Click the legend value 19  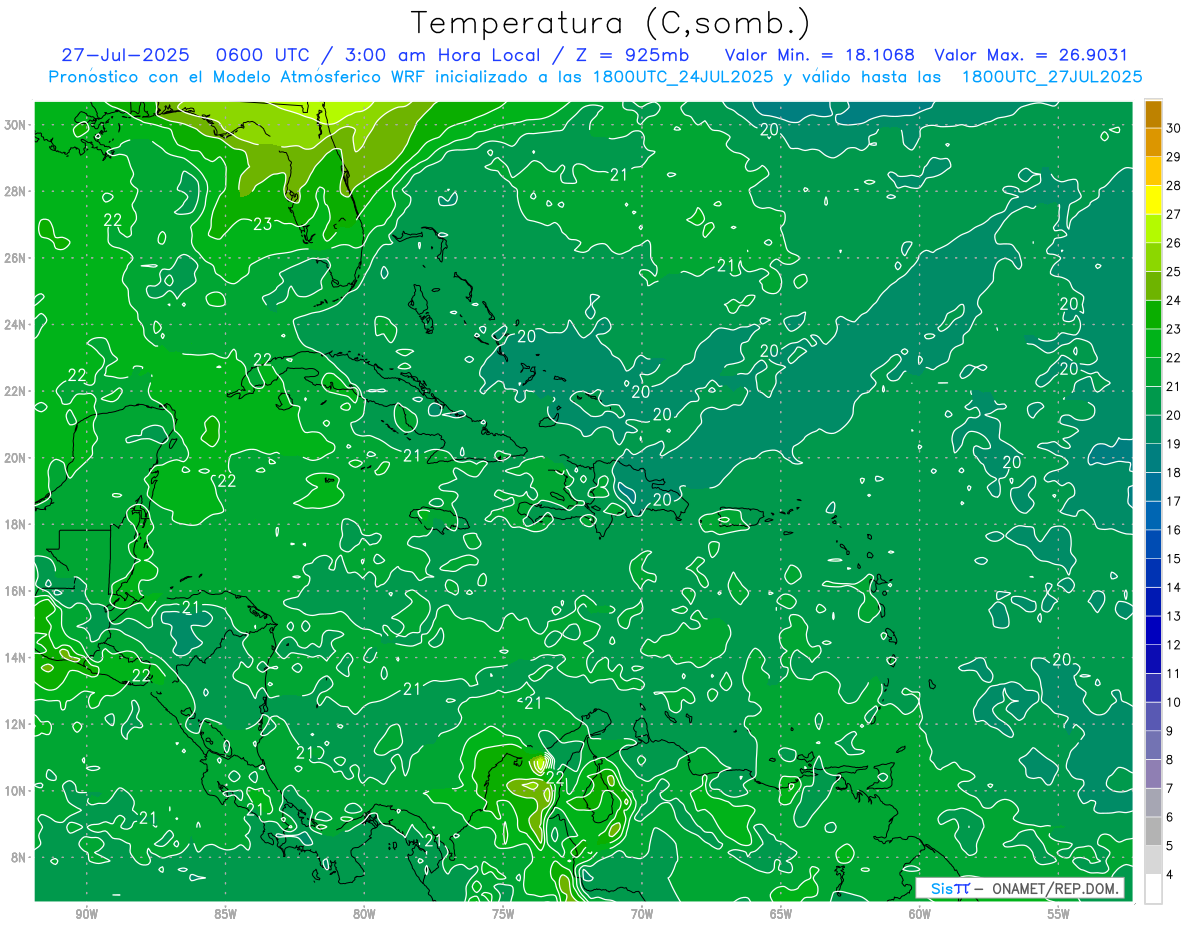coord(1174,443)
